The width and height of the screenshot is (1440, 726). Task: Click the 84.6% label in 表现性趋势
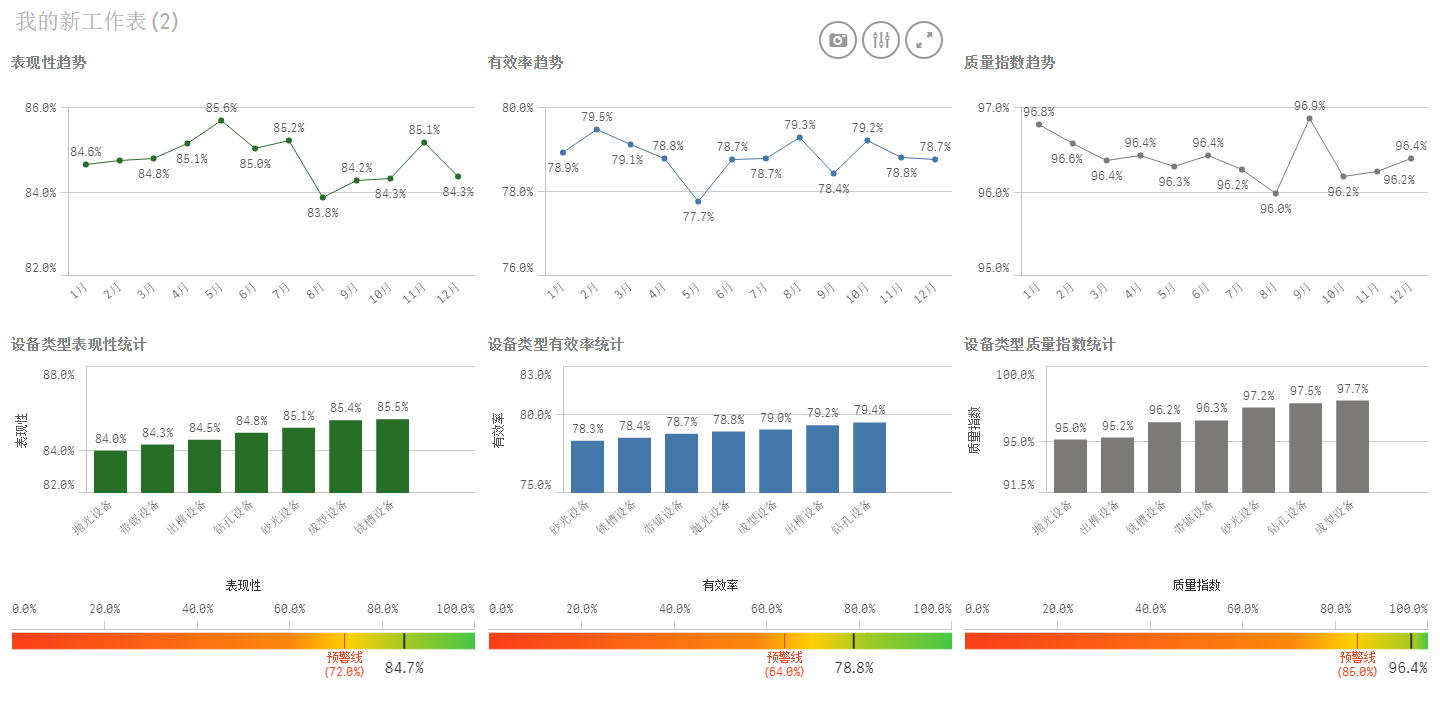(x=86, y=151)
